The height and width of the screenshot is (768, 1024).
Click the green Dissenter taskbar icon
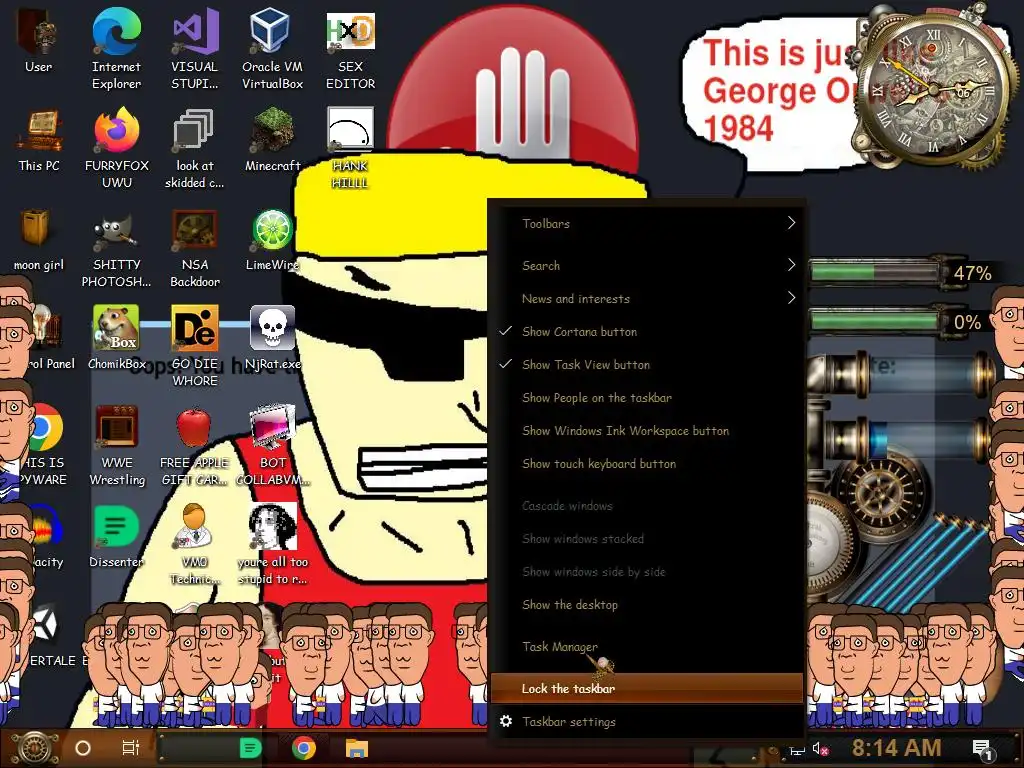(x=250, y=748)
